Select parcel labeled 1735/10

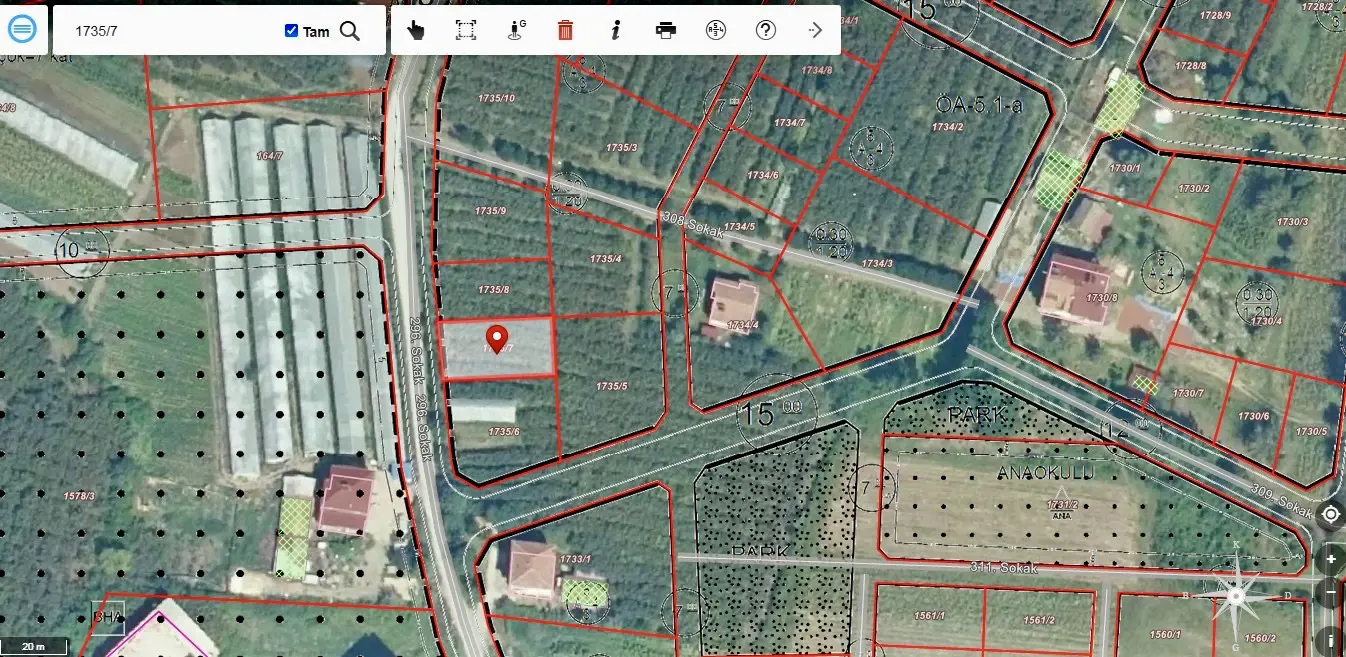[497, 98]
